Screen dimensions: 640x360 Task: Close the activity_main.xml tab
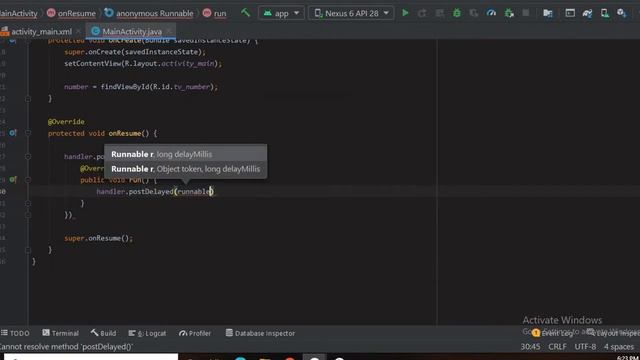point(79,31)
